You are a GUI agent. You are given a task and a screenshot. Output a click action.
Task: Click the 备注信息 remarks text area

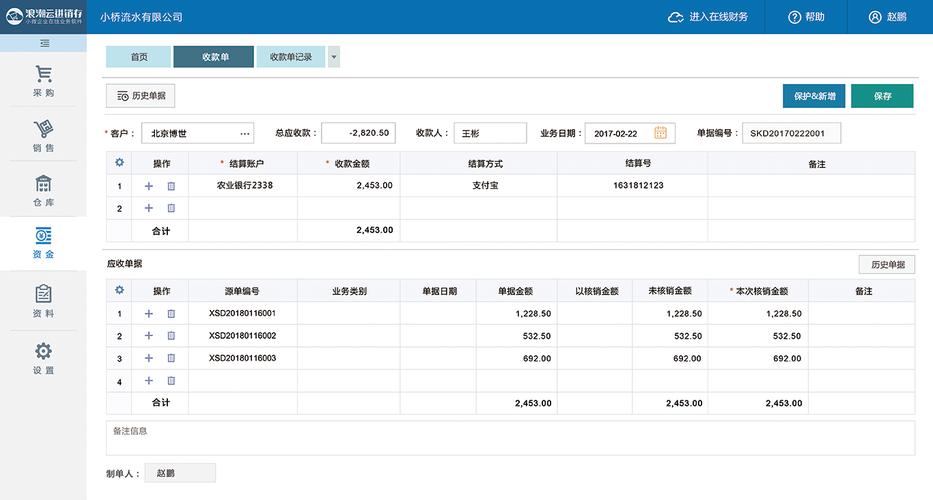coord(511,438)
